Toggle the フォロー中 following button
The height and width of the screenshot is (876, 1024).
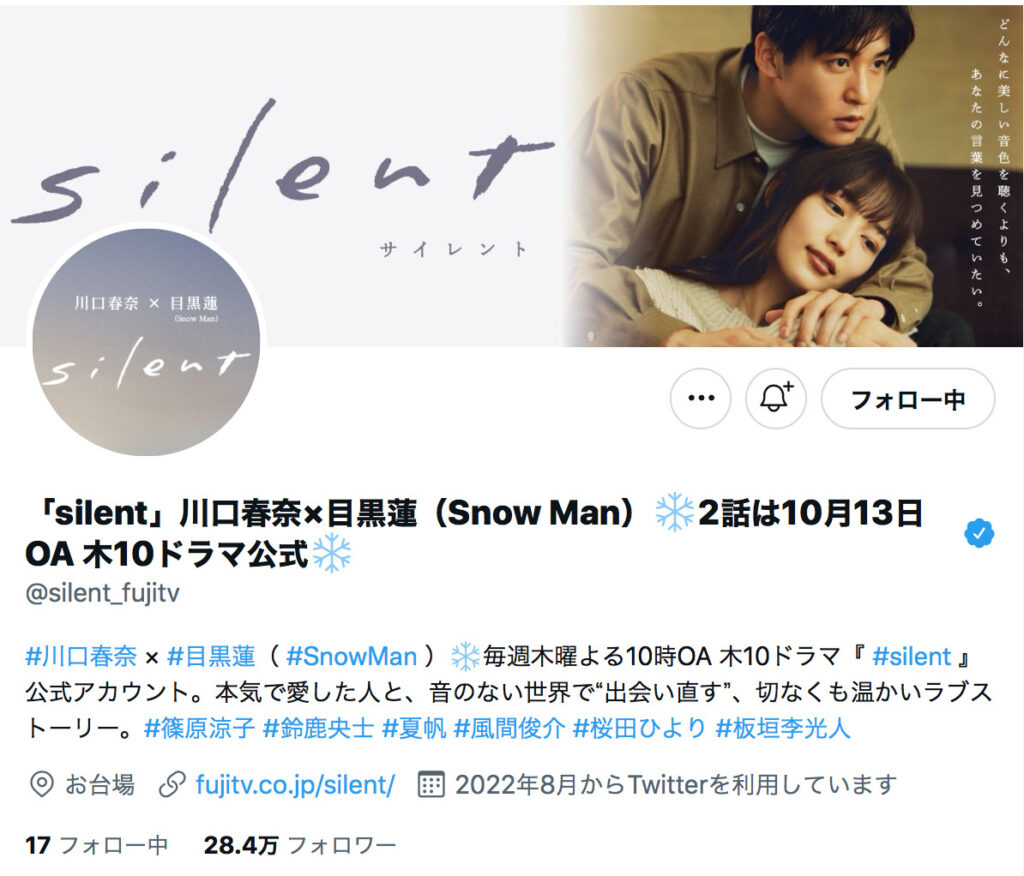(908, 398)
